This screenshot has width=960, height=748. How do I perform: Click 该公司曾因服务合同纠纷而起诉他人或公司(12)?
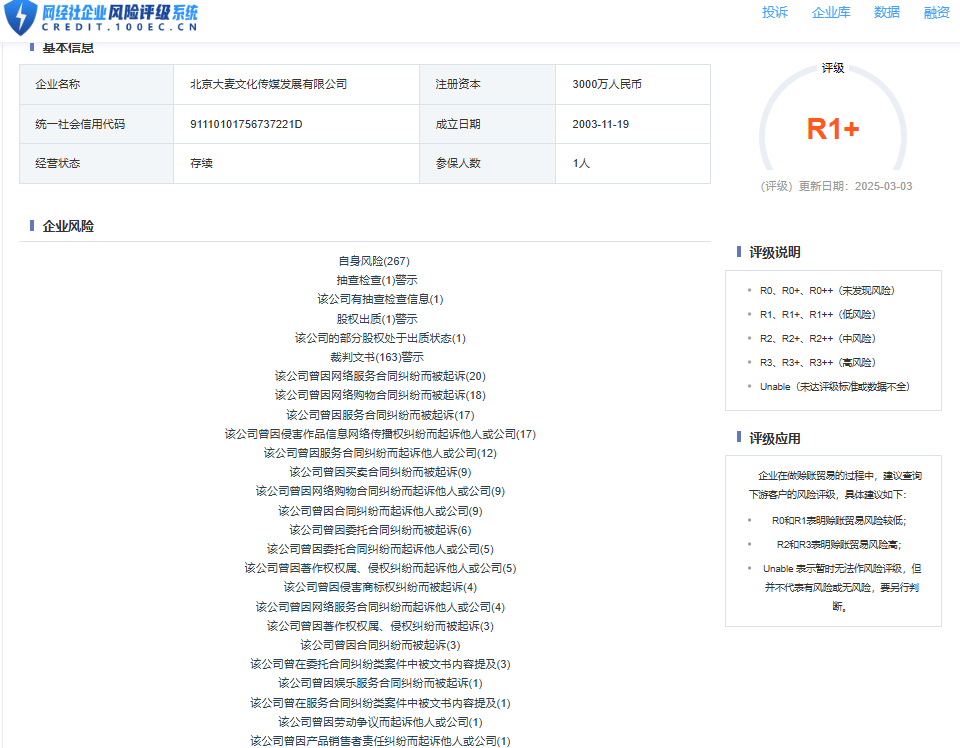380,454
